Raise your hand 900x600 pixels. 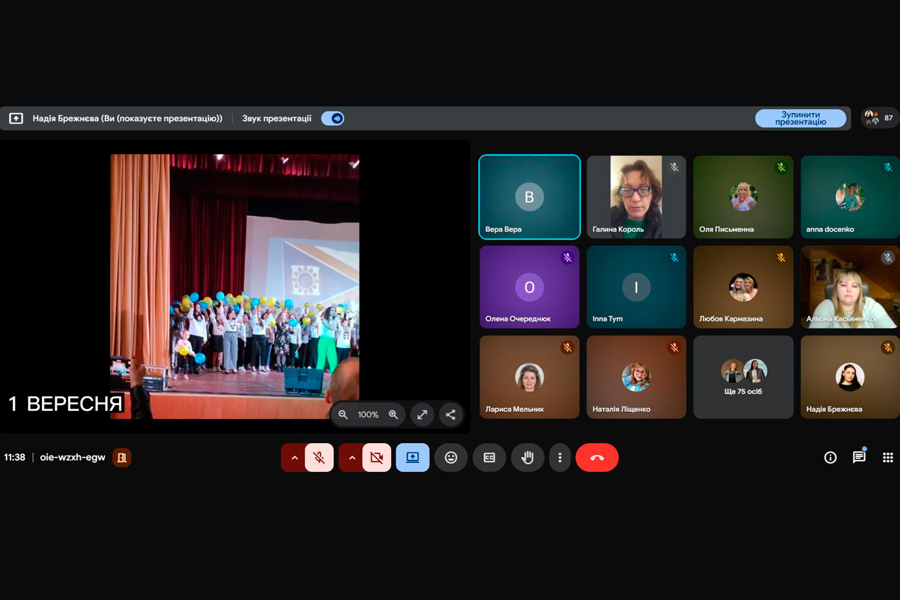(x=527, y=458)
